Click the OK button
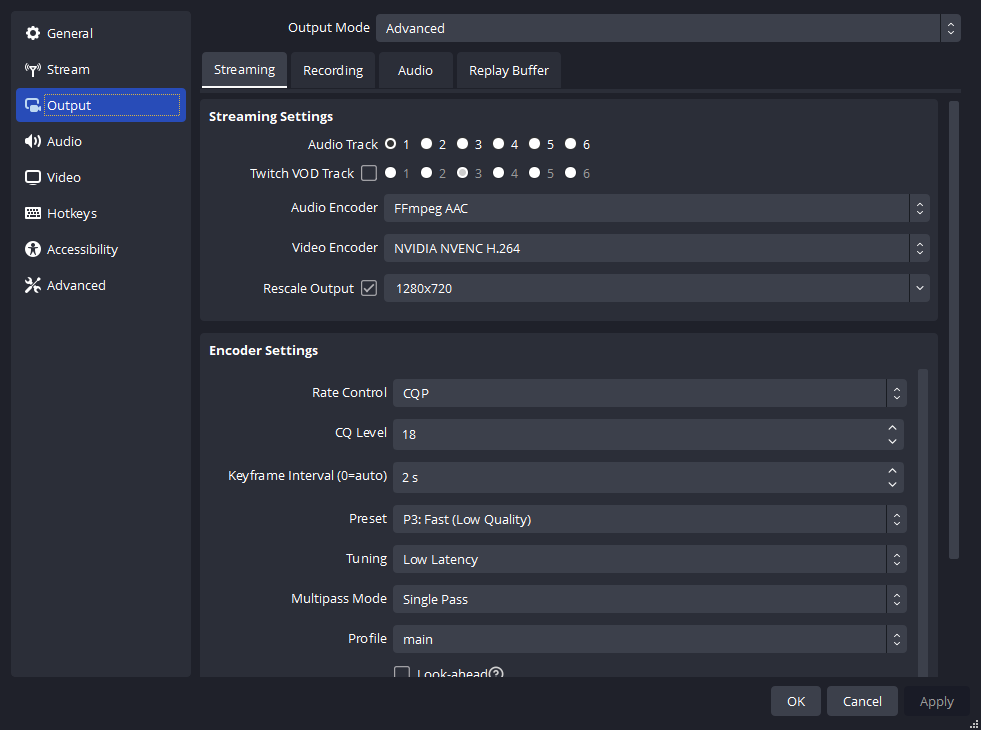Screen dimensions: 981x730 tap(795, 701)
